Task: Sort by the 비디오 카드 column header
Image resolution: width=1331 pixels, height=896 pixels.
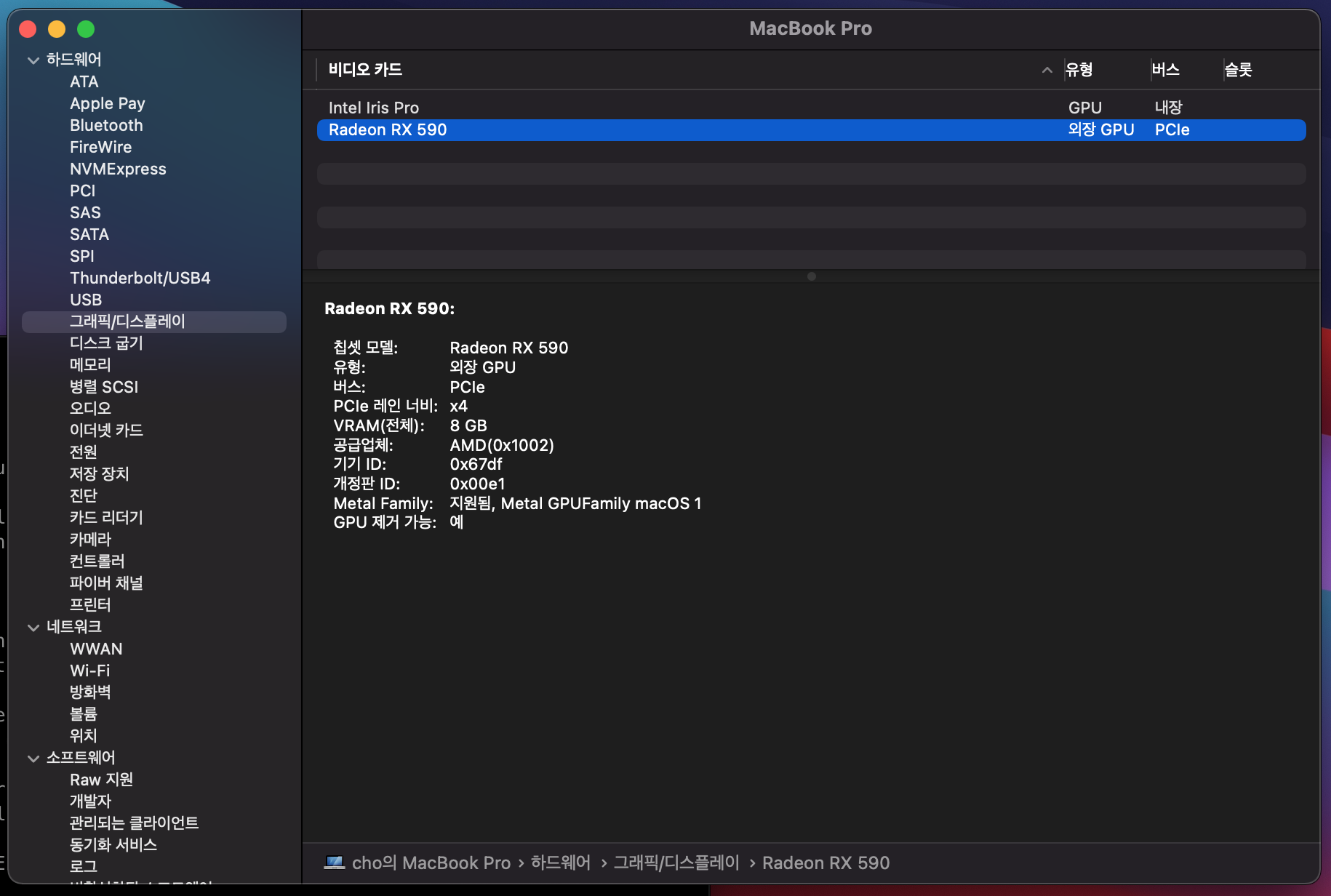Action: point(365,70)
